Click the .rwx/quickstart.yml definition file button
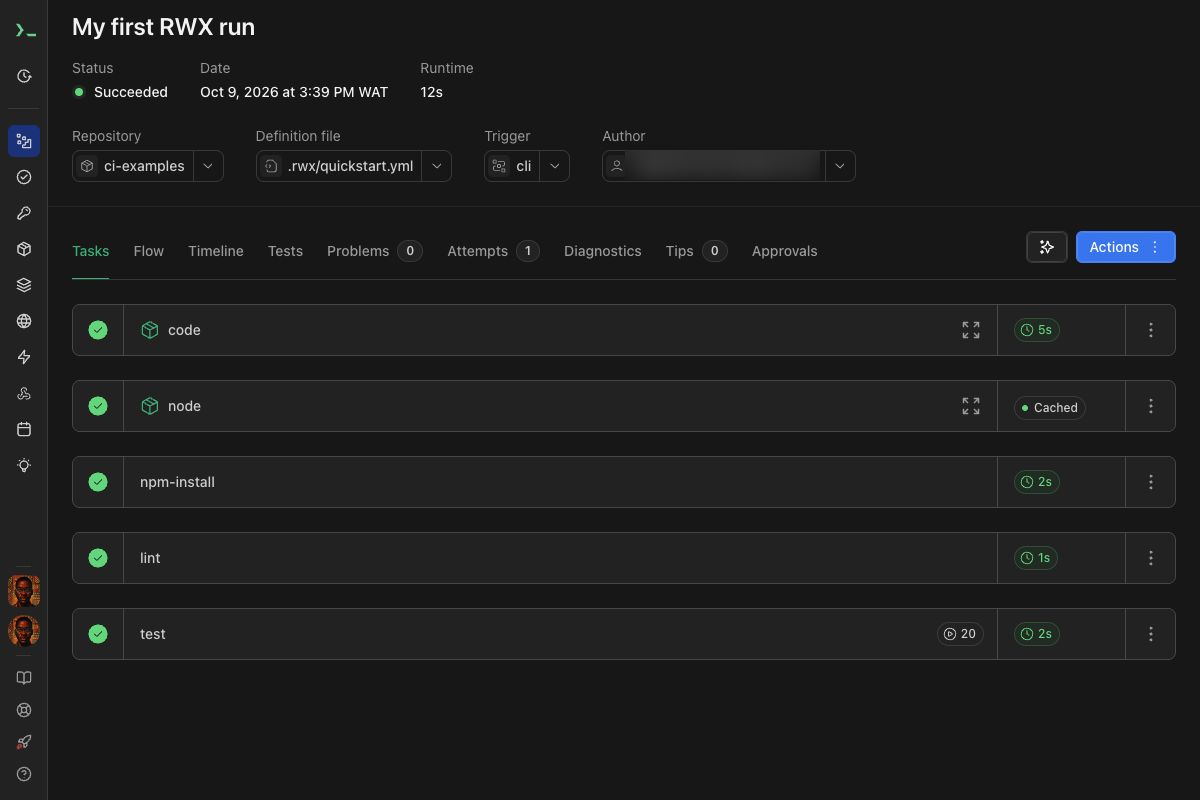 point(339,166)
